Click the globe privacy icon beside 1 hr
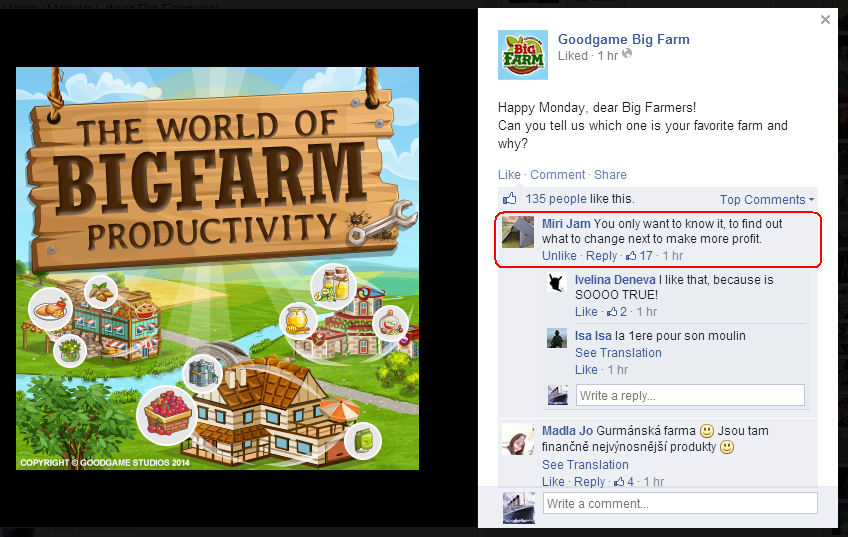 coord(627,54)
